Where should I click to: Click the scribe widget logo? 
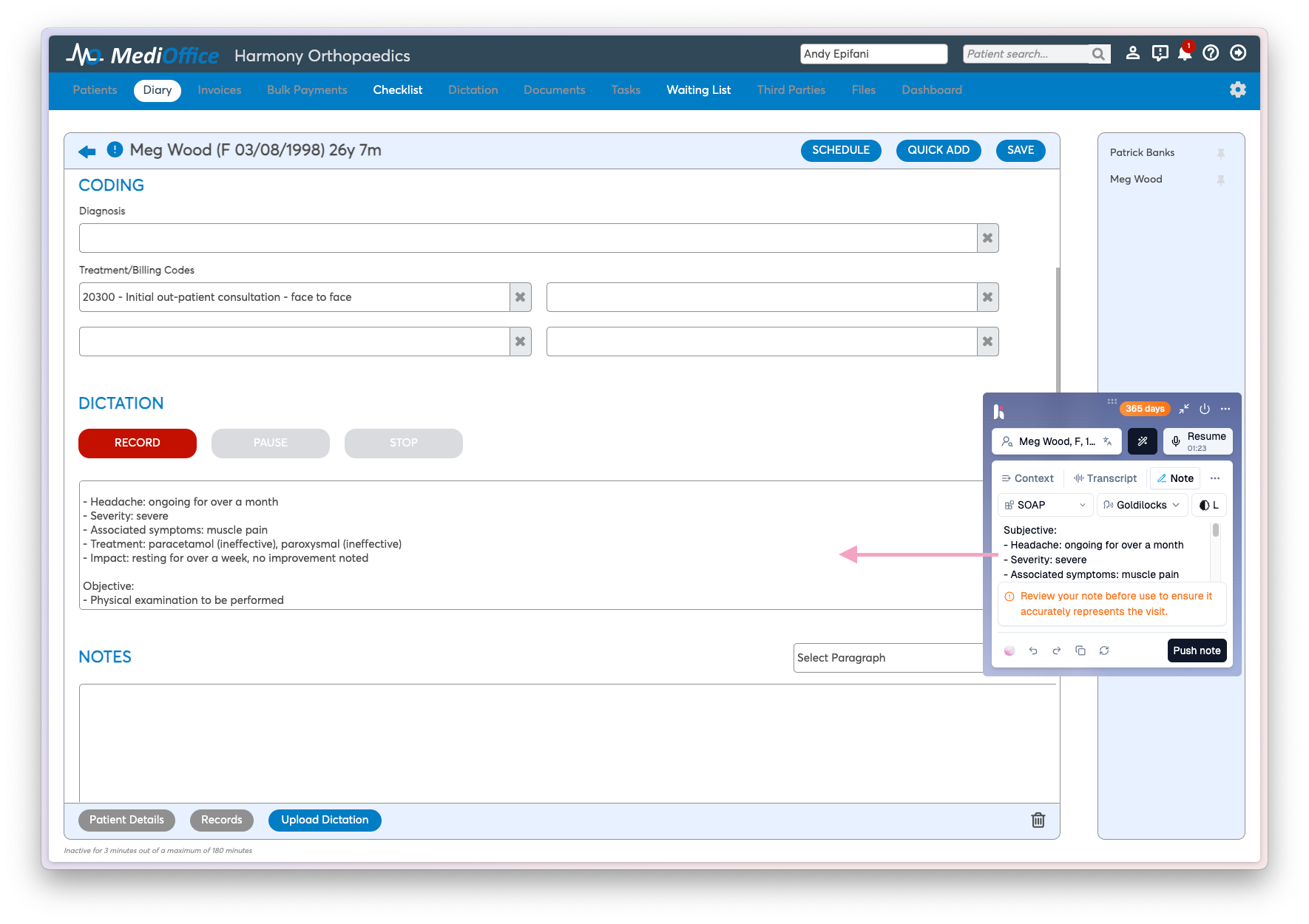click(x=999, y=411)
